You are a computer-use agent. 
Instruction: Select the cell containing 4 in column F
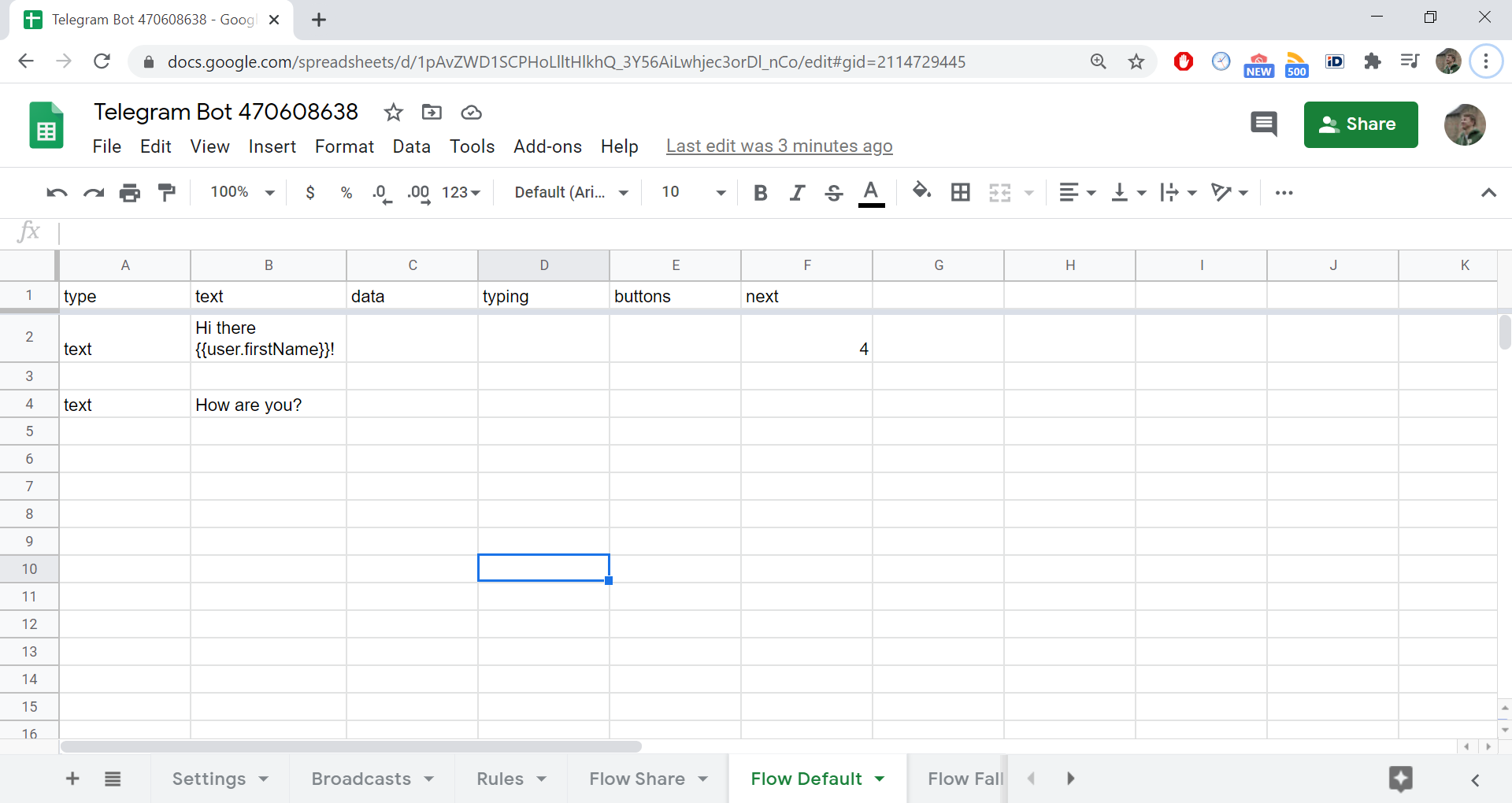(x=806, y=337)
